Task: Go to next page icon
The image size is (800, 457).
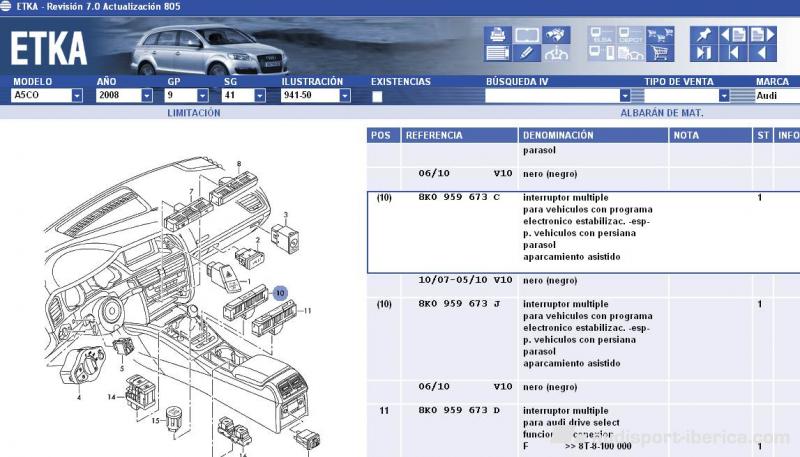Action: pyautogui.click(x=763, y=35)
